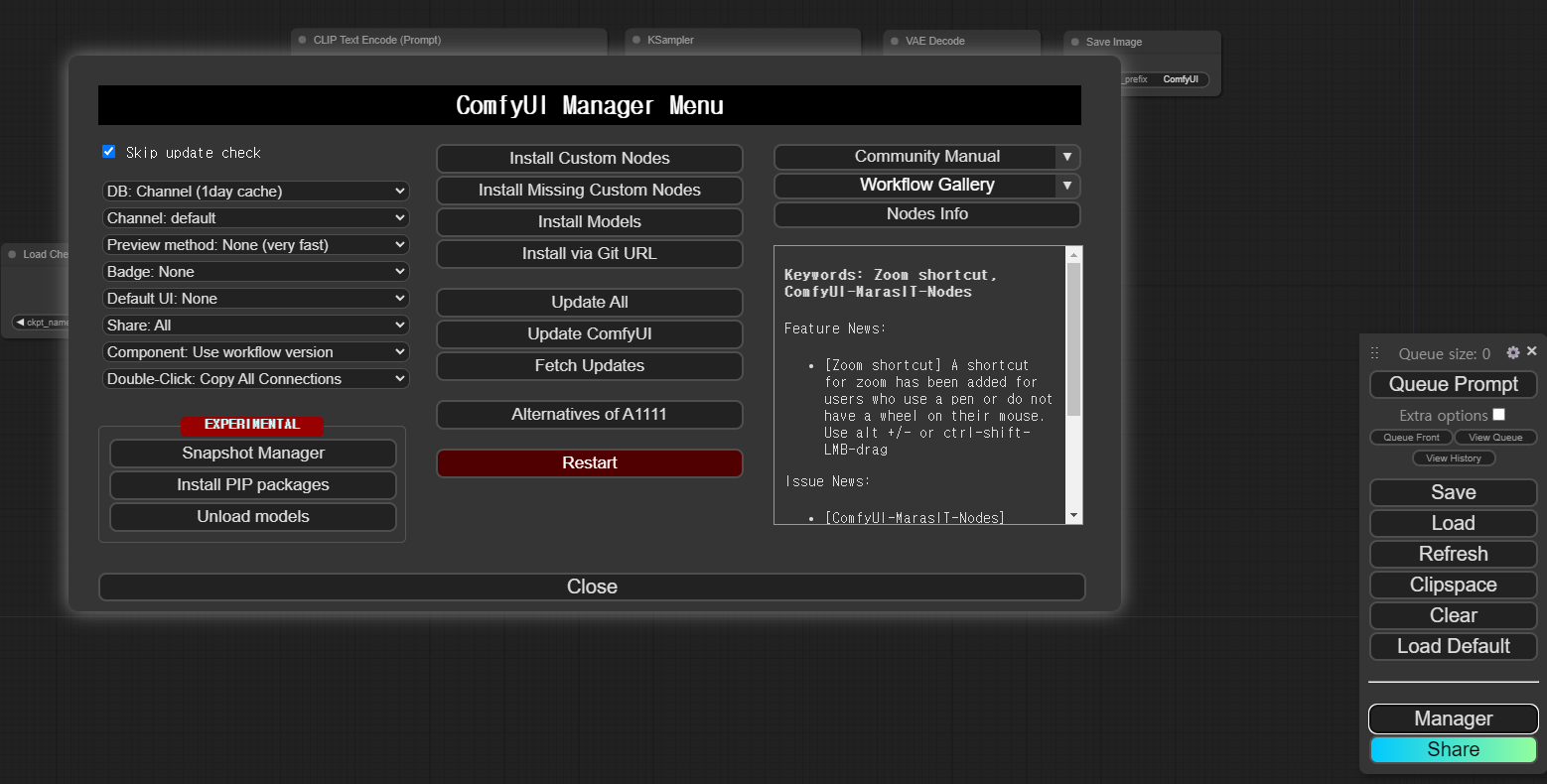This screenshot has height=784, width=1547.
Task: Close the ComfyUI Manager Menu
Action: pyautogui.click(x=592, y=588)
